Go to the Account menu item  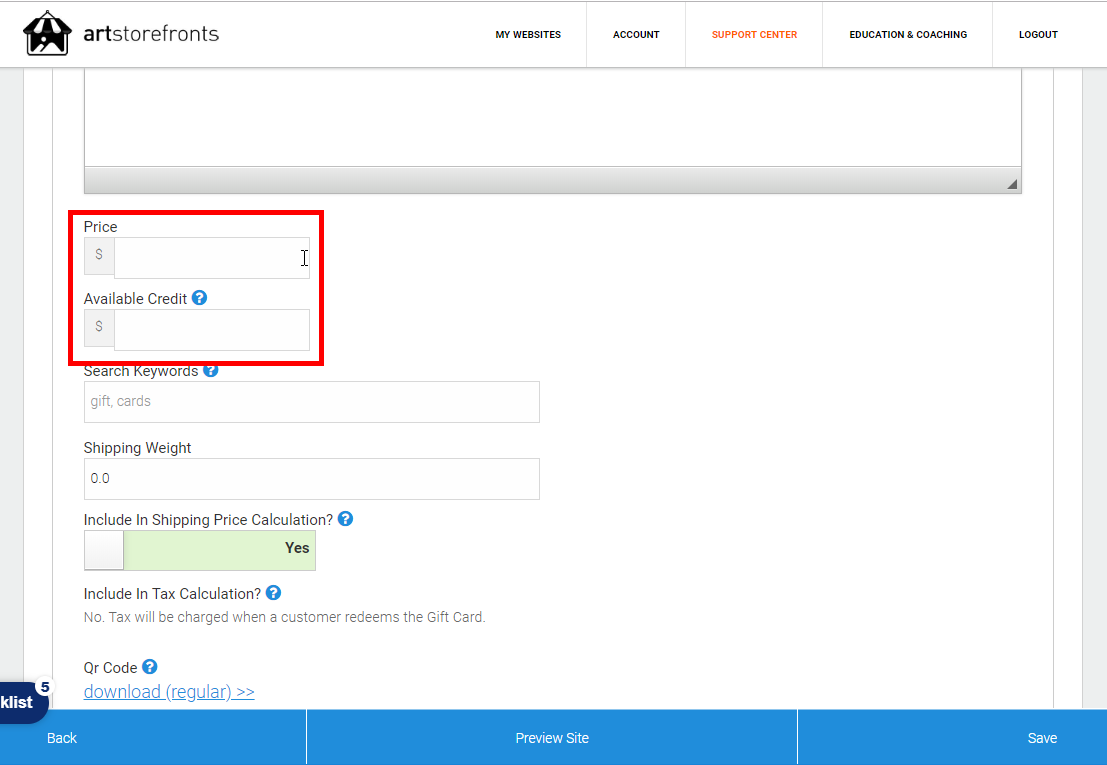(x=636, y=35)
